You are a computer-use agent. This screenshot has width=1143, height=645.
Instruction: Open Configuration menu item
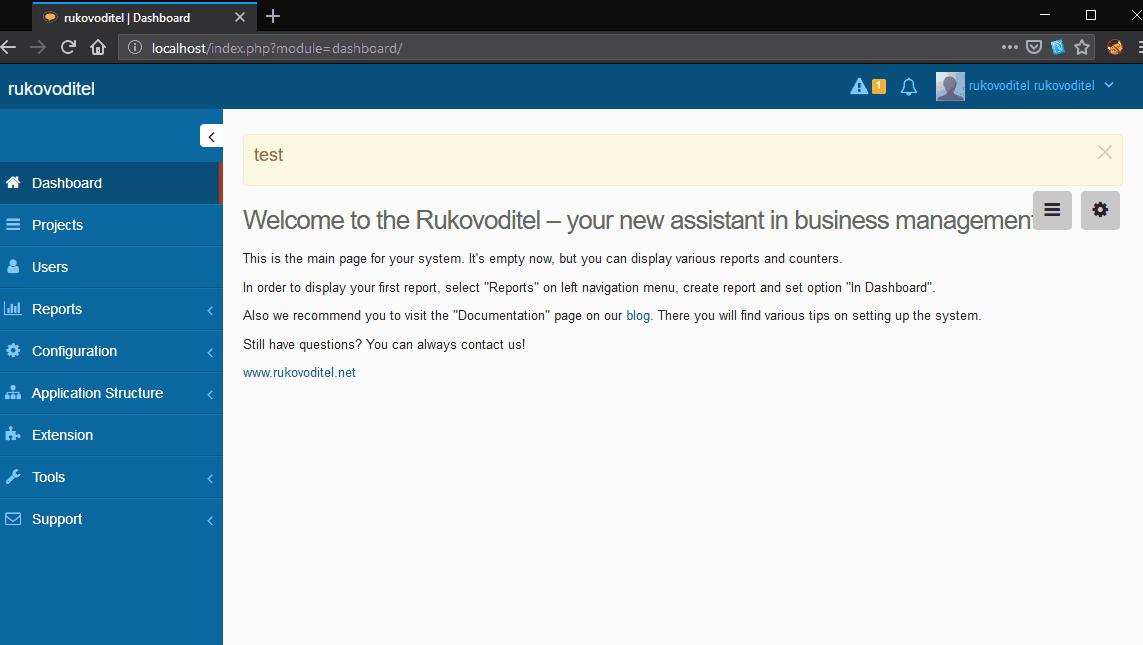pos(111,351)
